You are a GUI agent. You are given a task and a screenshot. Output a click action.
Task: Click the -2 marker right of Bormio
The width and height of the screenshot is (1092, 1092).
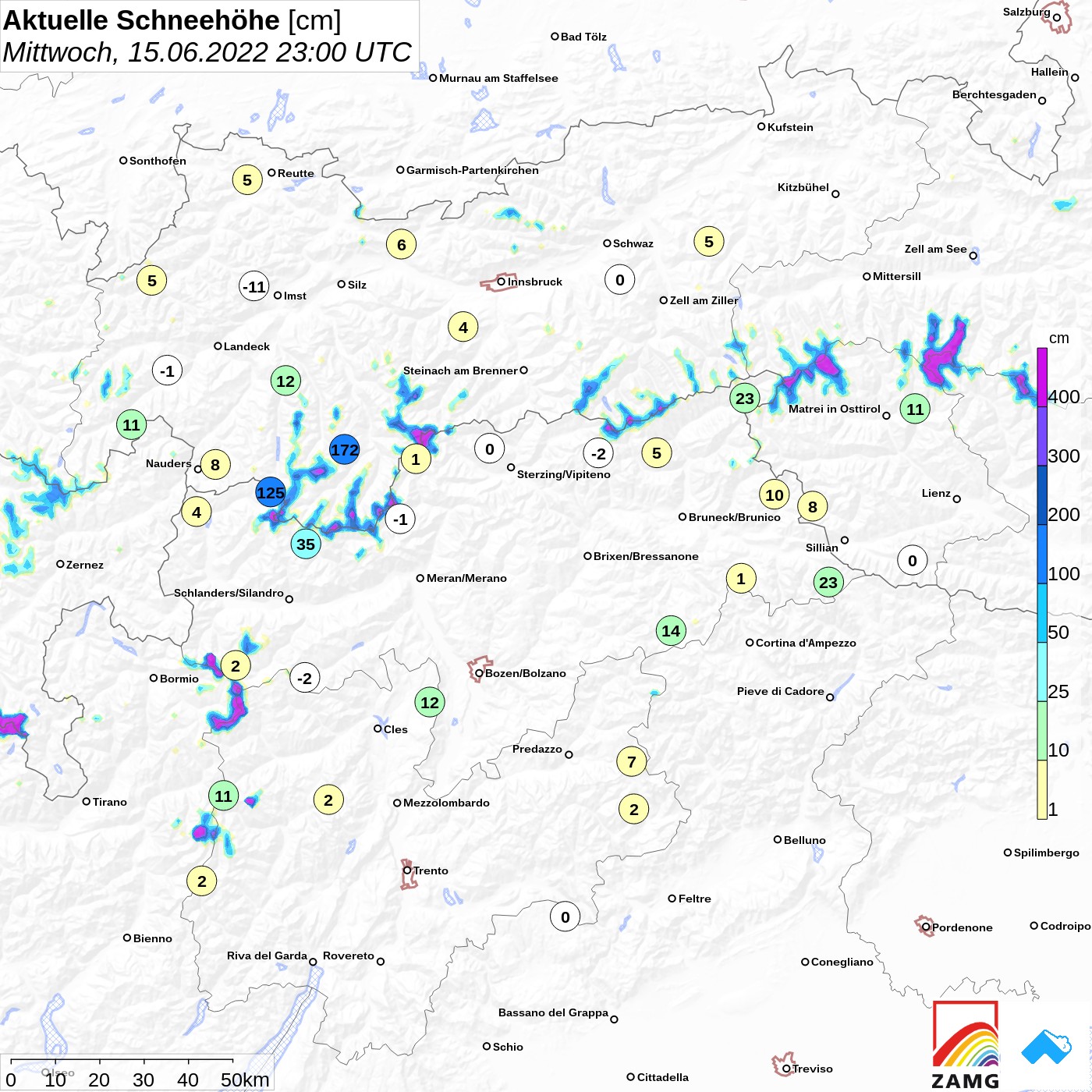(x=305, y=679)
